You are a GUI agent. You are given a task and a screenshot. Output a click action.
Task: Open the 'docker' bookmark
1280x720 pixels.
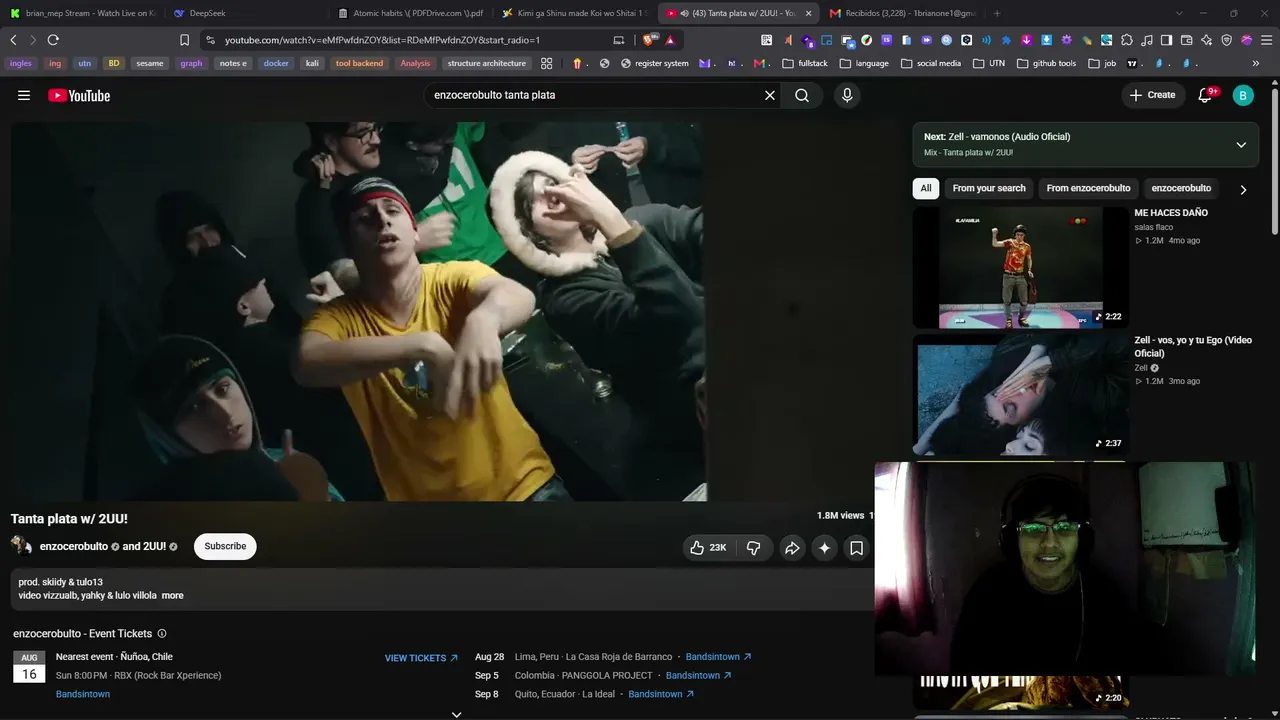[276, 63]
